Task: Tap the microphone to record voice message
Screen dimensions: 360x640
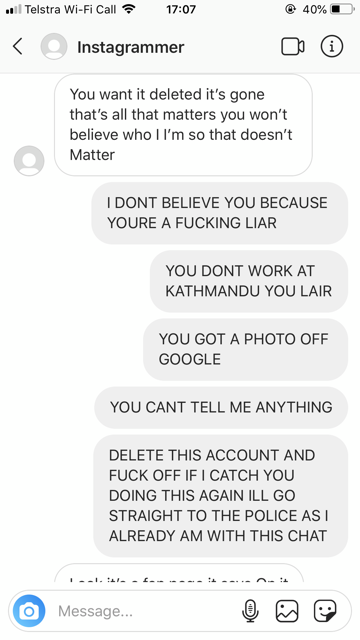Action: (x=250, y=611)
